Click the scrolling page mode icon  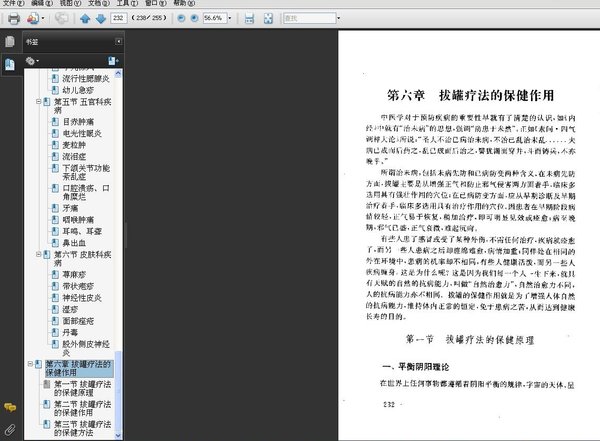249,18
